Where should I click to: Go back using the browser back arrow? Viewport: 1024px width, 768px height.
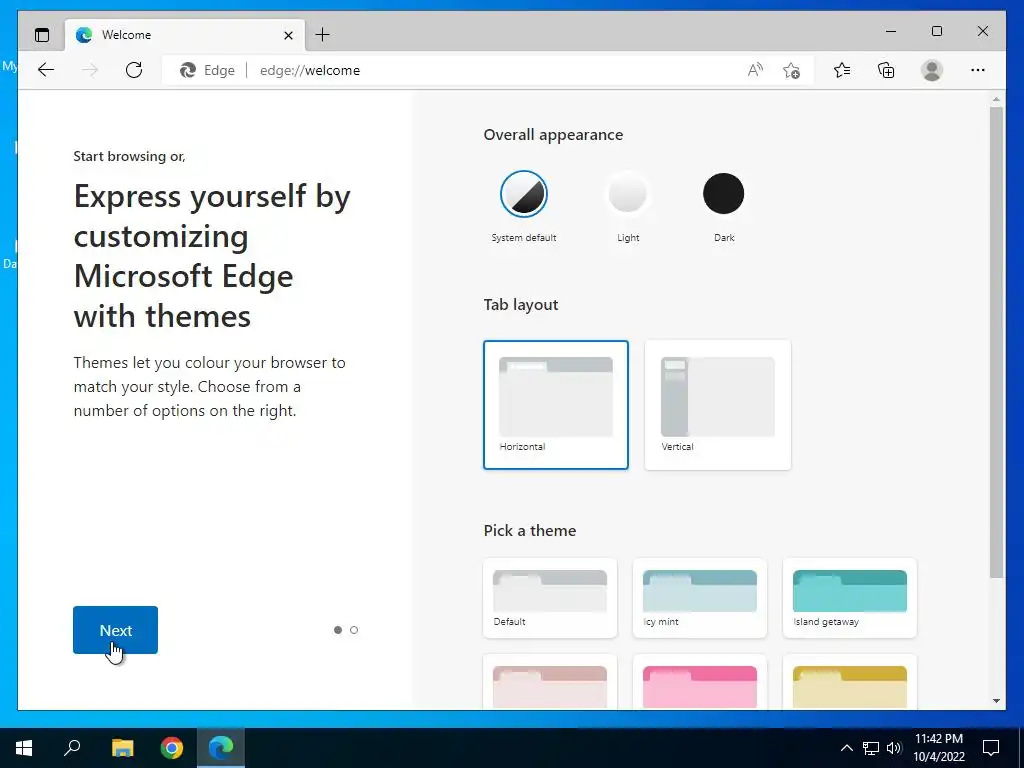tap(46, 70)
